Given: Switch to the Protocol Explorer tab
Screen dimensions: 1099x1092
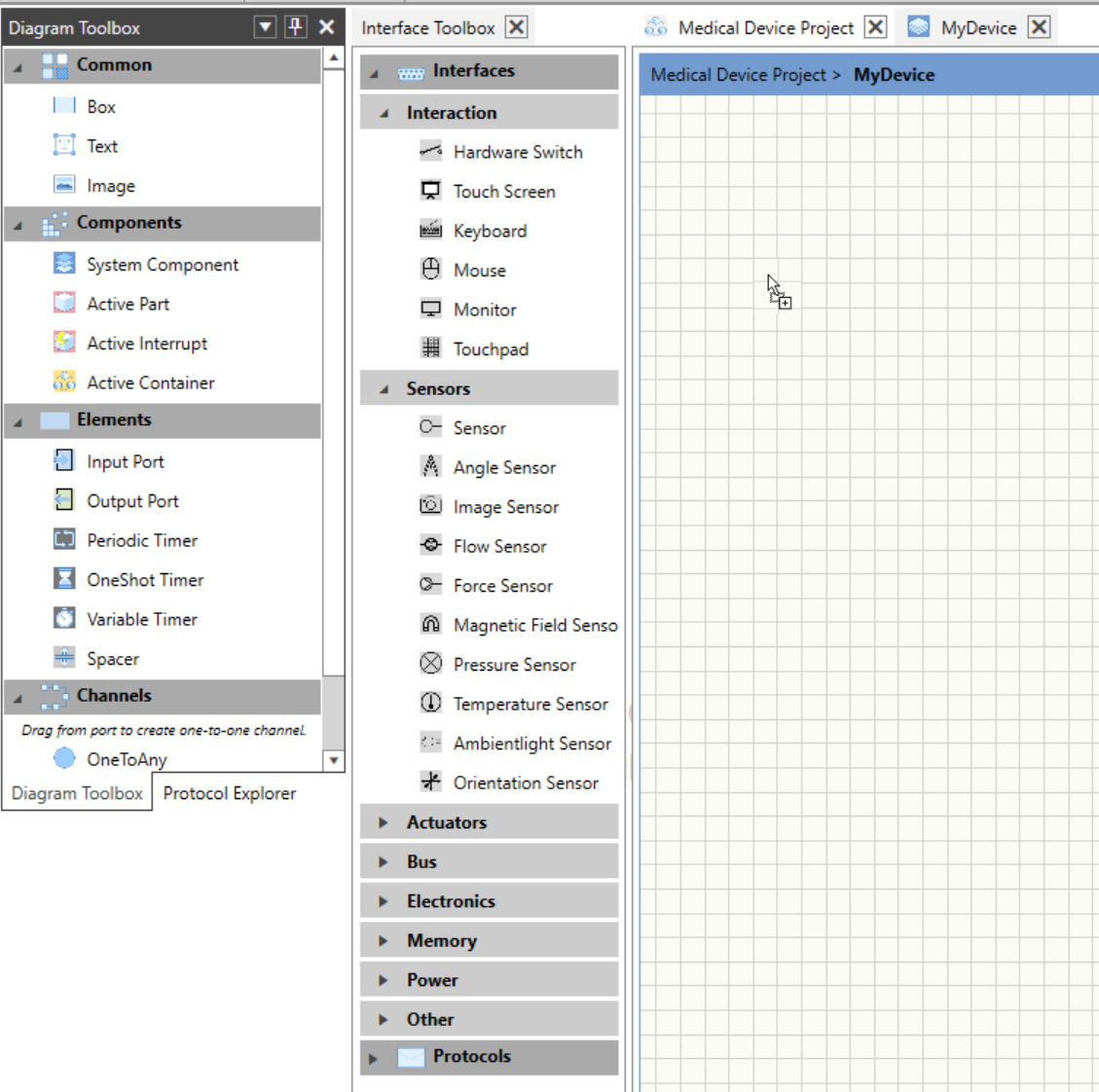Looking at the screenshot, I should coord(229,793).
